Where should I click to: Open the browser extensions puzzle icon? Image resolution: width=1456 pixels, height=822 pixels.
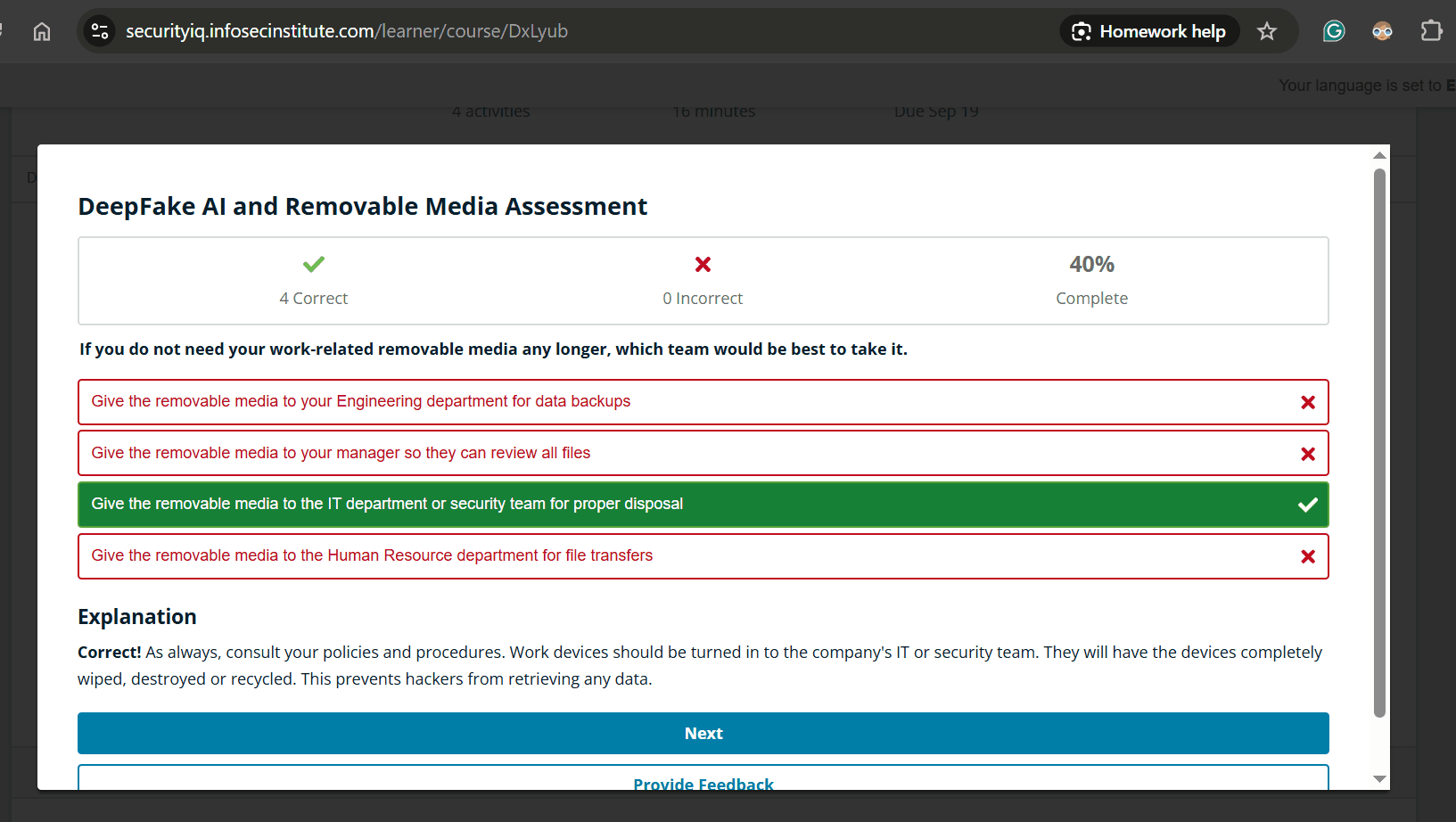1430,32
